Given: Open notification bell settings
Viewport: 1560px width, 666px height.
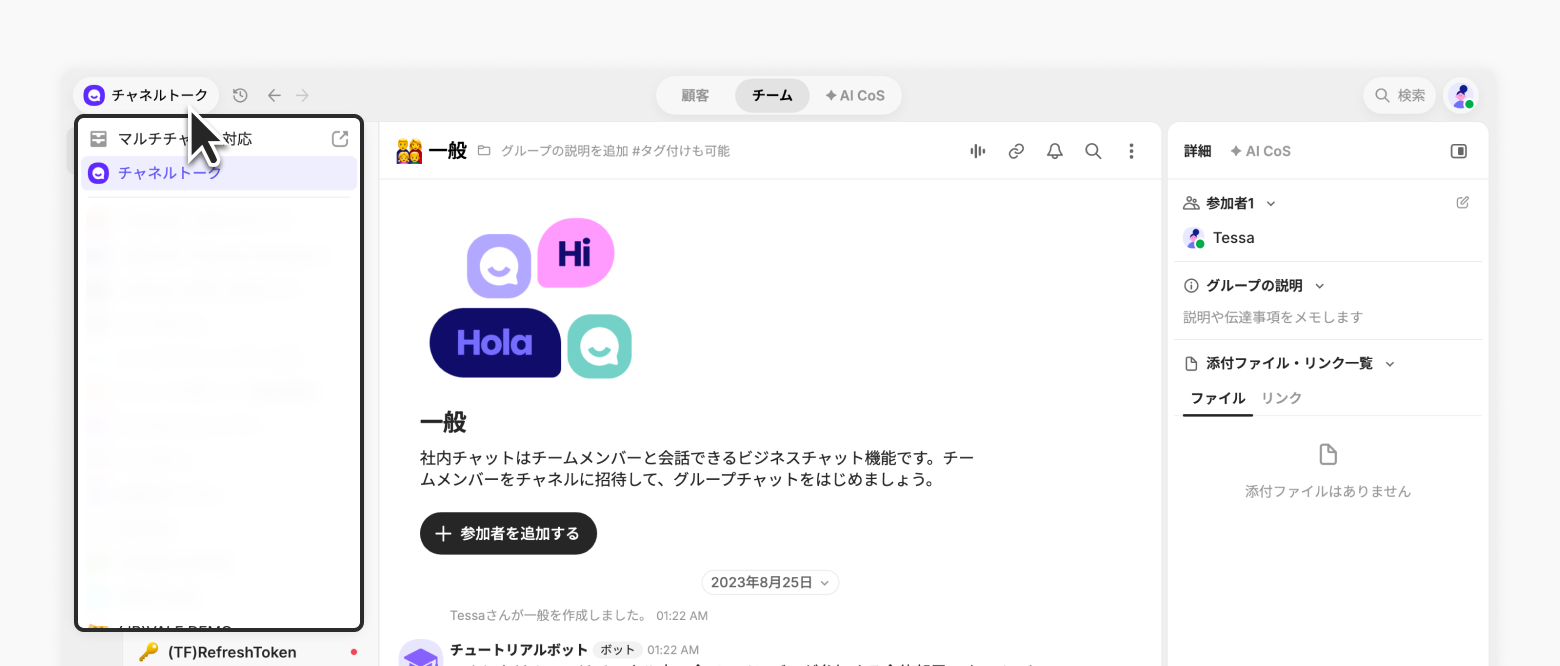Looking at the screenshot, I should 1054,151.
